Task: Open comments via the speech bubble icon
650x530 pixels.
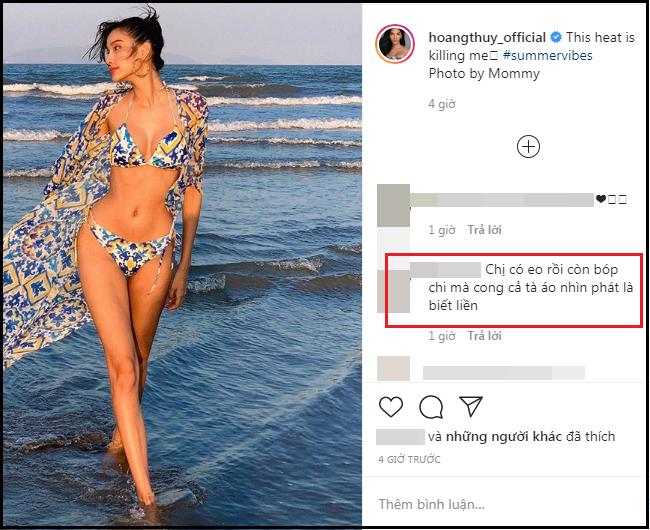Action: coord(431,407)
